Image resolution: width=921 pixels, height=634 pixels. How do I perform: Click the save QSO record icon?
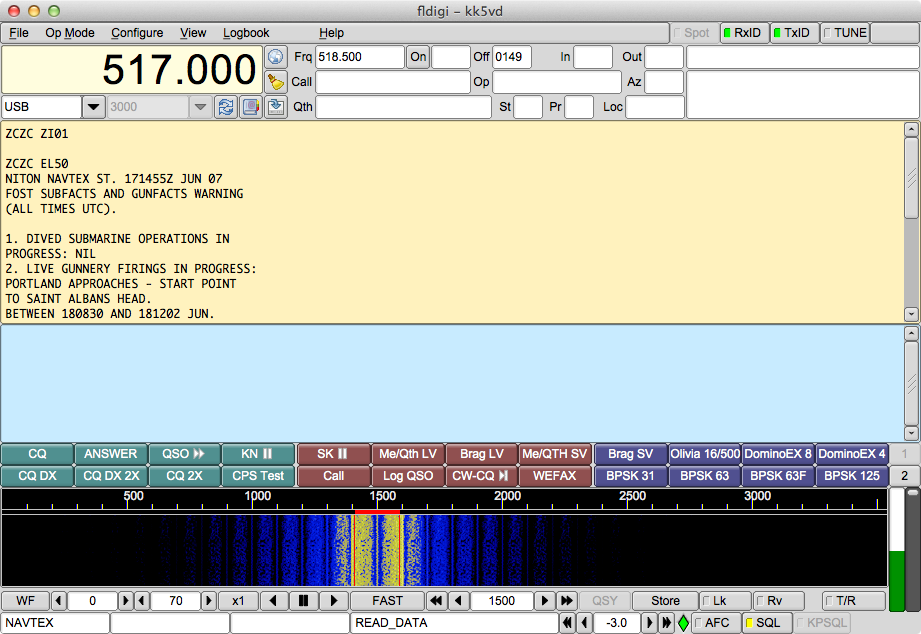coord(276,107)
